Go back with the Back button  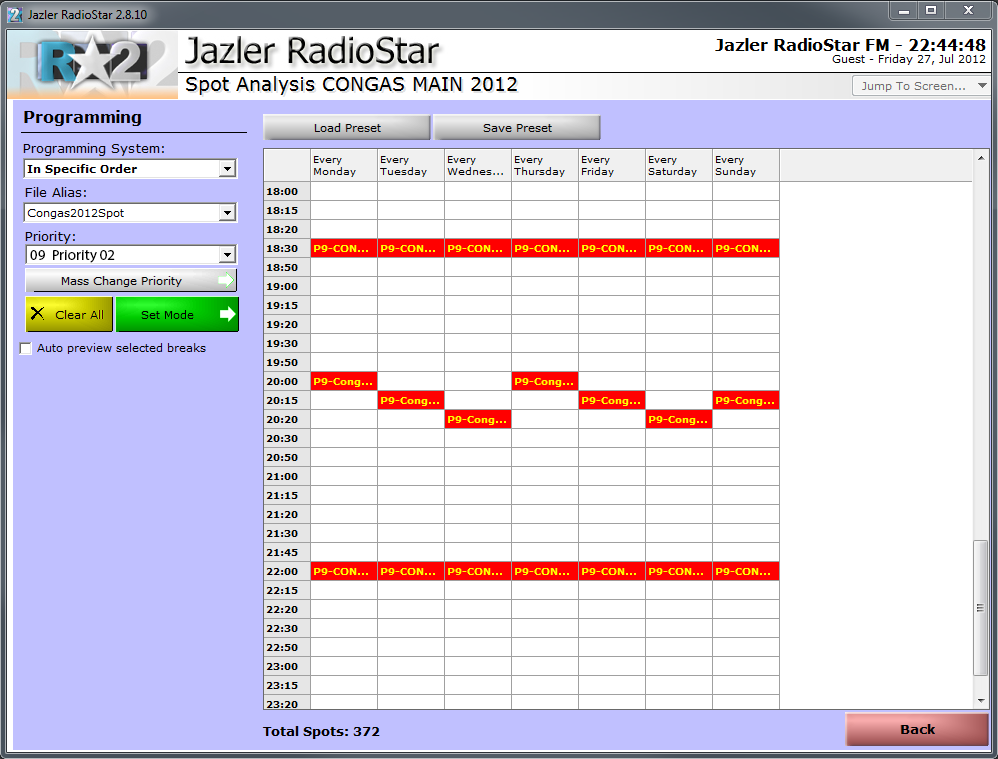tap(917, 729)
